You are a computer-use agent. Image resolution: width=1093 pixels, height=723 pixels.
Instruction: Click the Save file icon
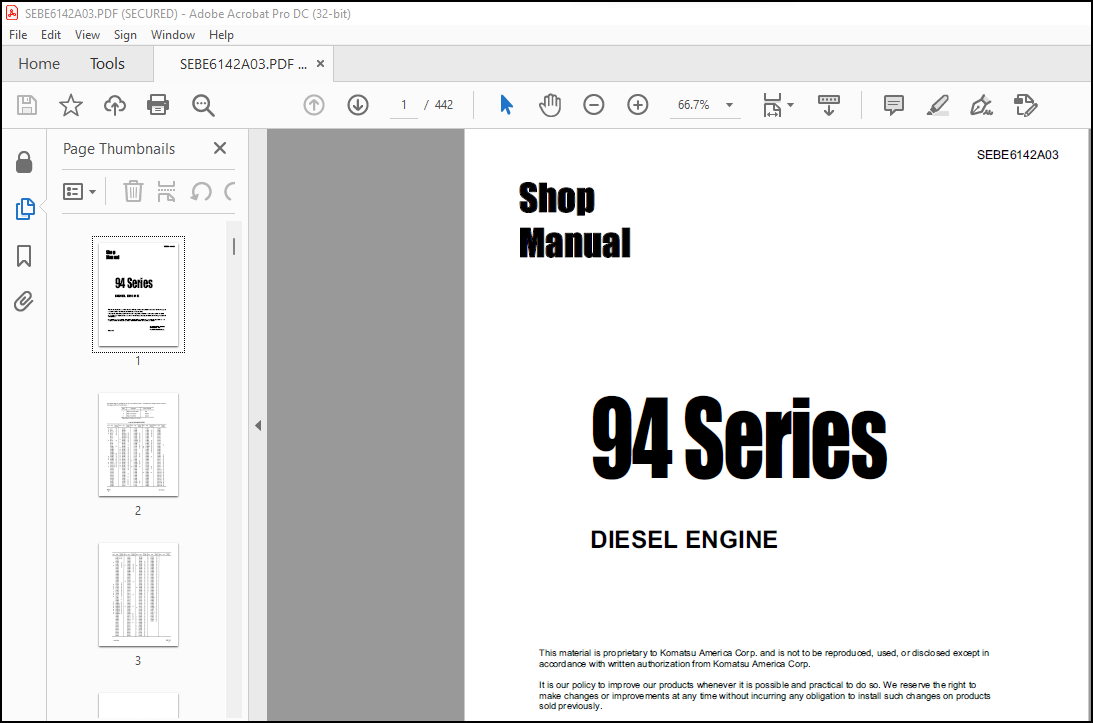click(26, 105)
